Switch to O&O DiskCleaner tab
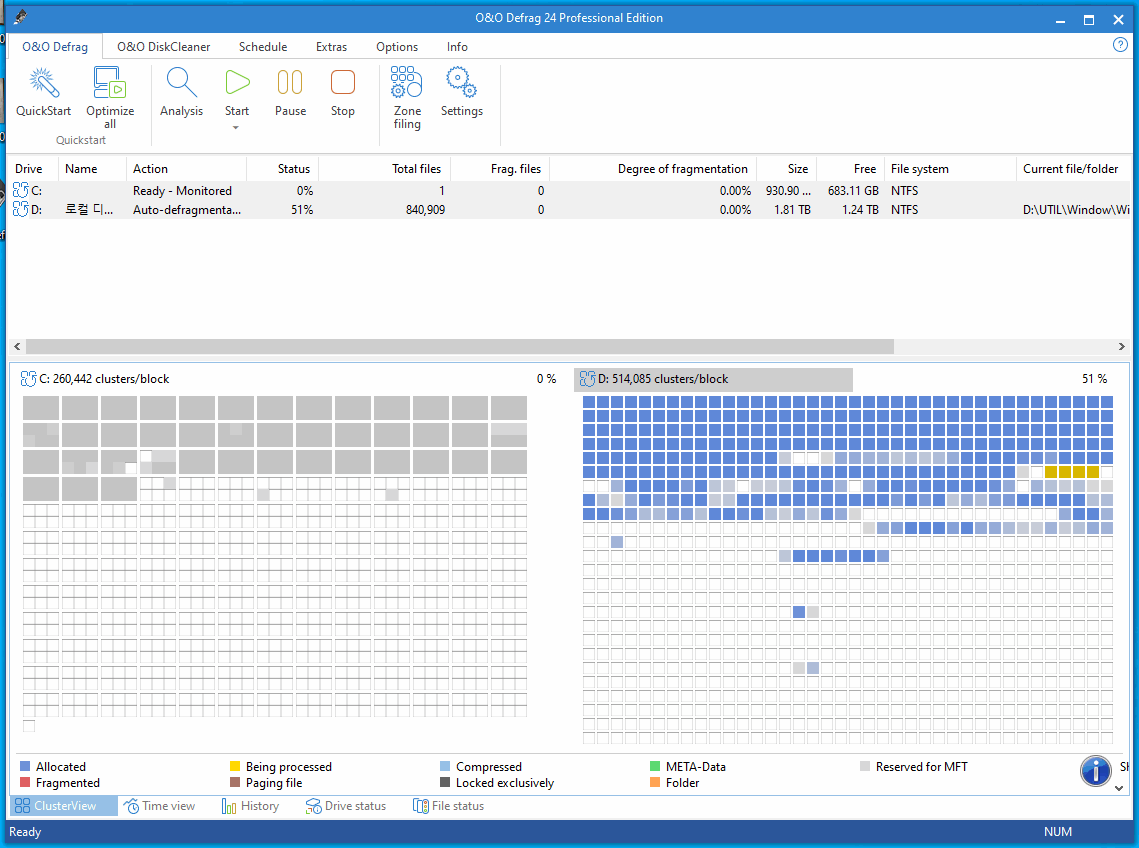 point(163,47)
